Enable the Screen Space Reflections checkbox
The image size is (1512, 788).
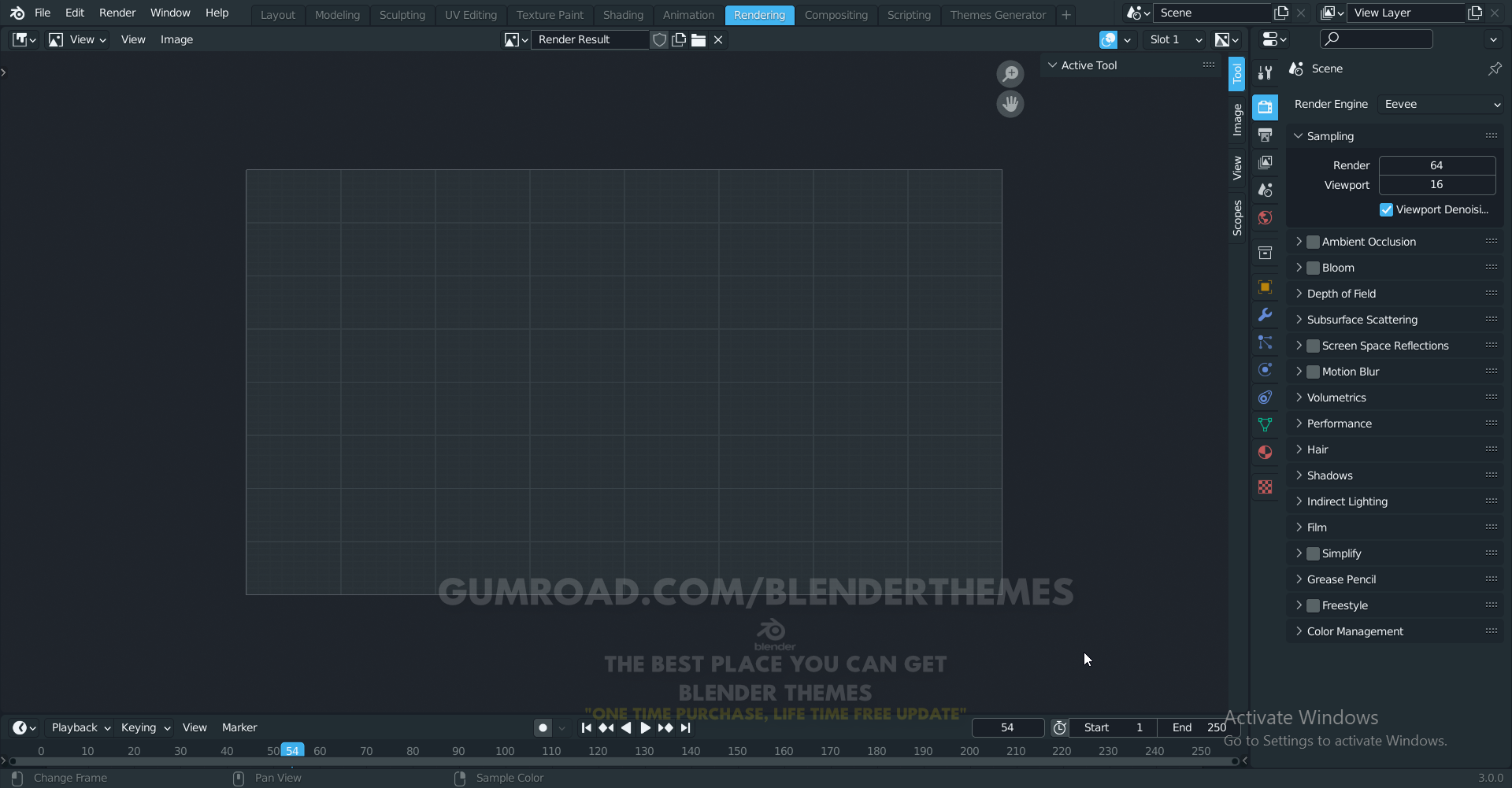point(1313,346)
